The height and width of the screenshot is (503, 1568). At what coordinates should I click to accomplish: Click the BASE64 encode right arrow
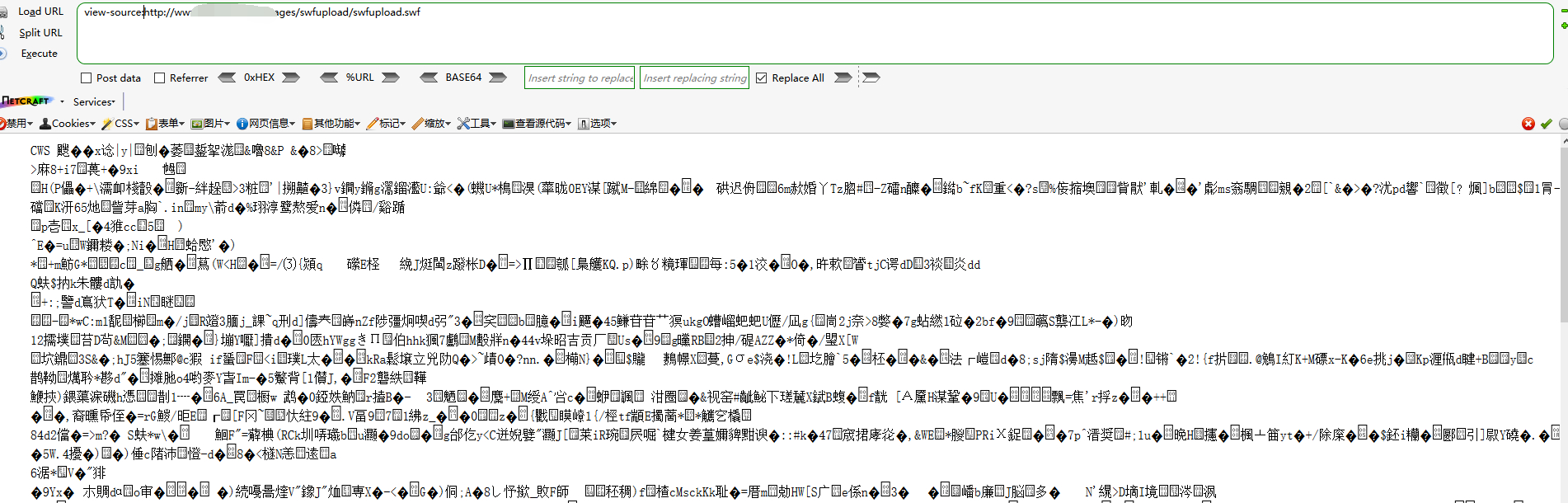tap(497, 78)
